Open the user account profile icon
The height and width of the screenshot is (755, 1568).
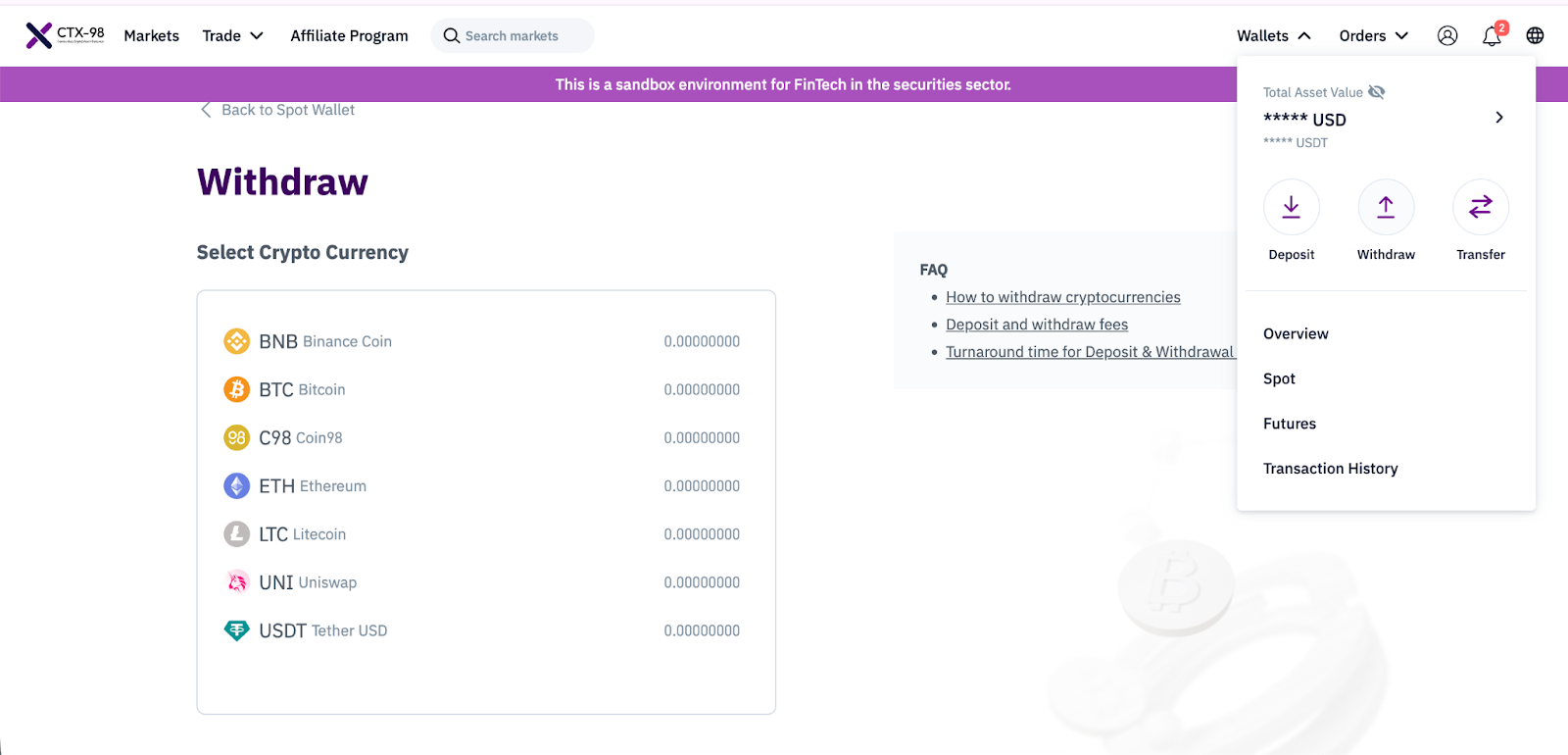coord(1447,35)
